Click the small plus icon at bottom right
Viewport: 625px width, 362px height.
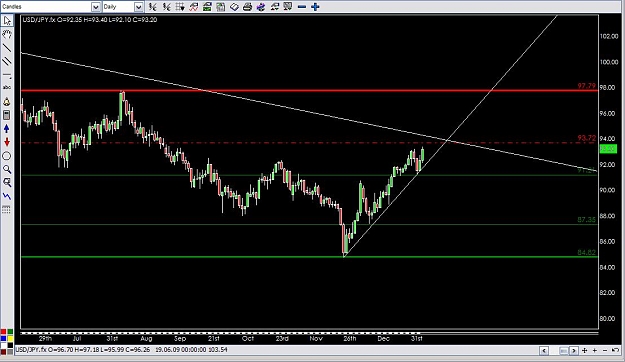(595, 350)
